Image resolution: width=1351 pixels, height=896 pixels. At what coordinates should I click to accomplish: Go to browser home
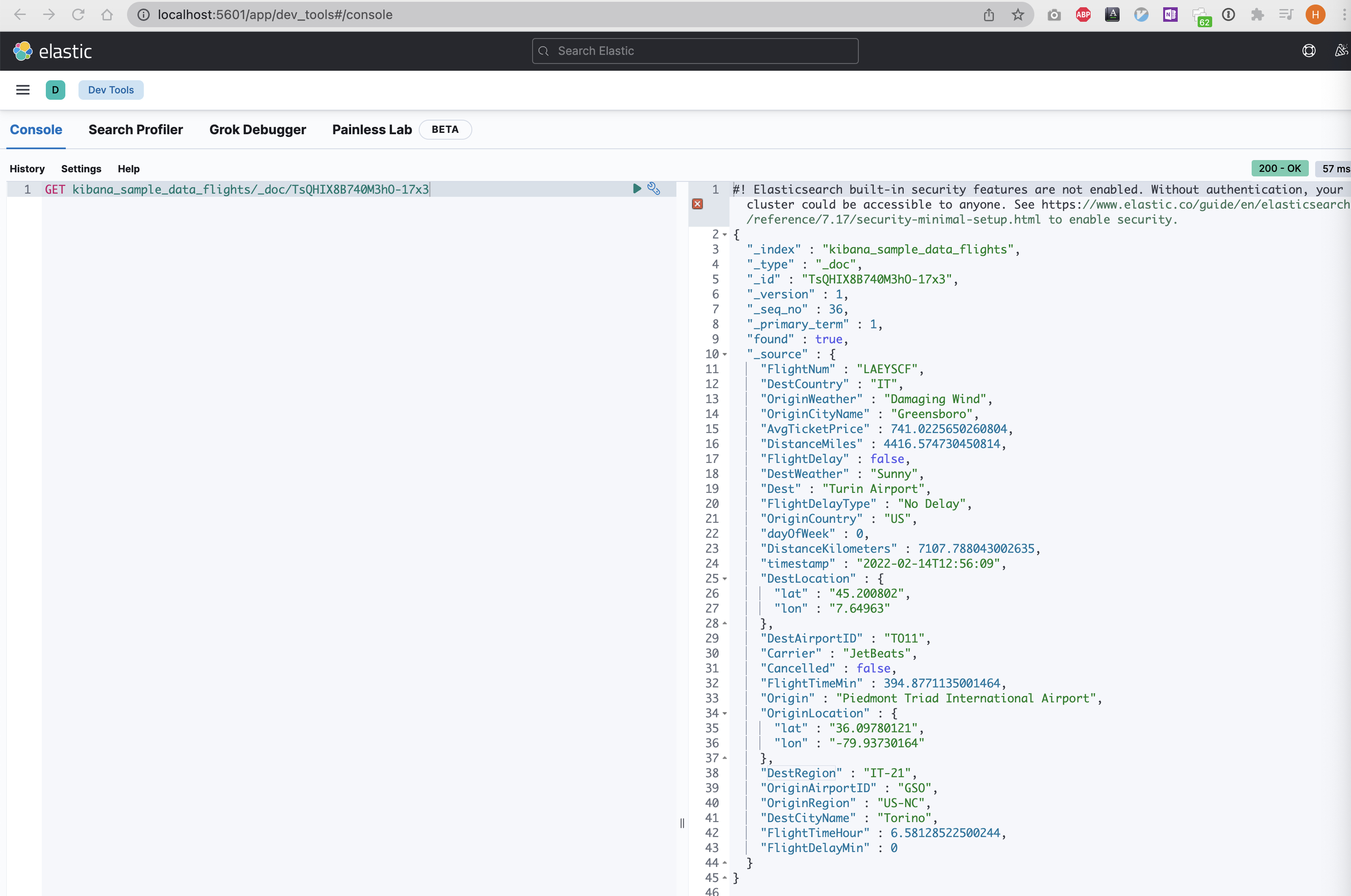tap(107, 15)
